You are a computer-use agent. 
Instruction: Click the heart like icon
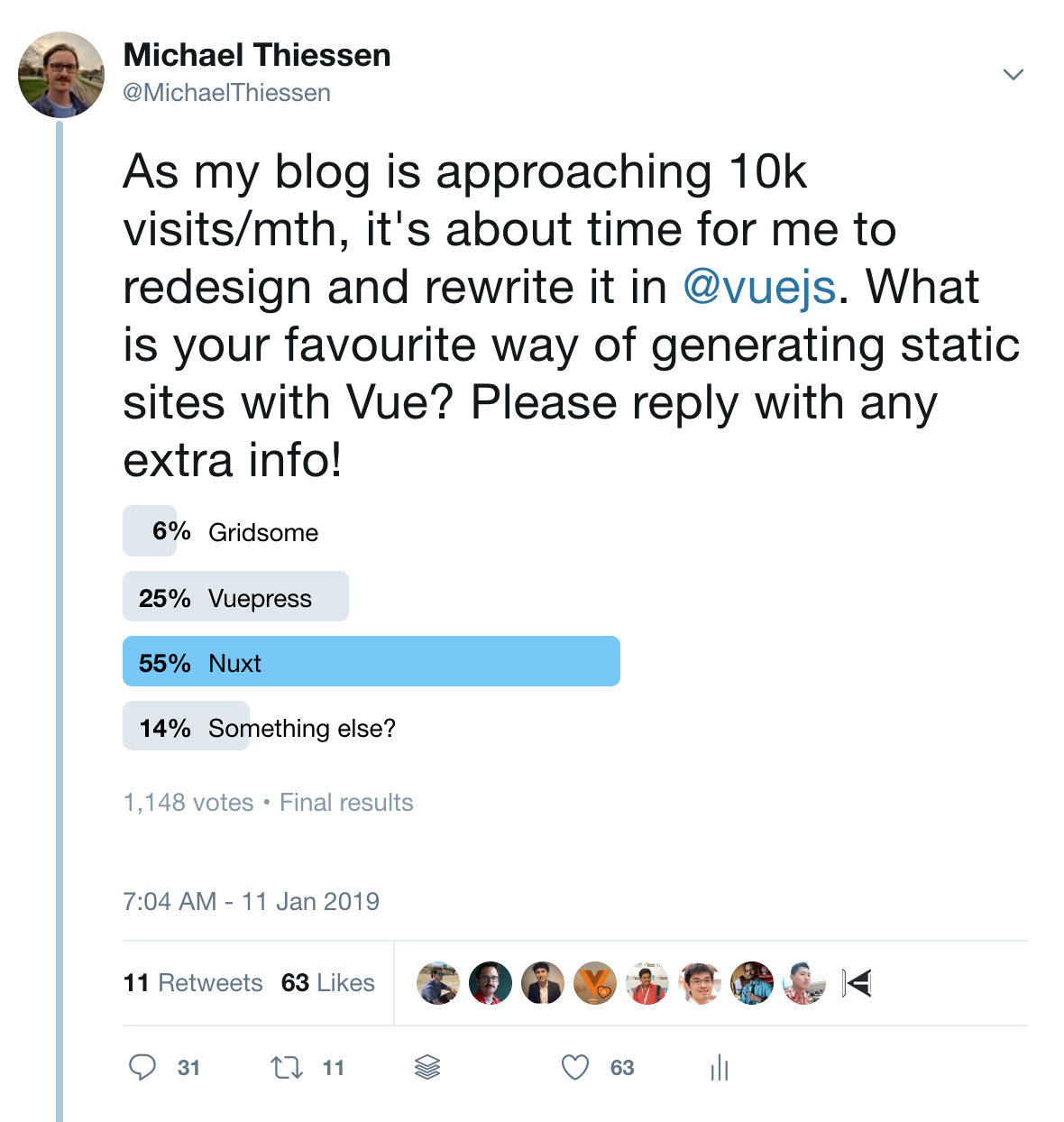click(x=575, y=1068)
